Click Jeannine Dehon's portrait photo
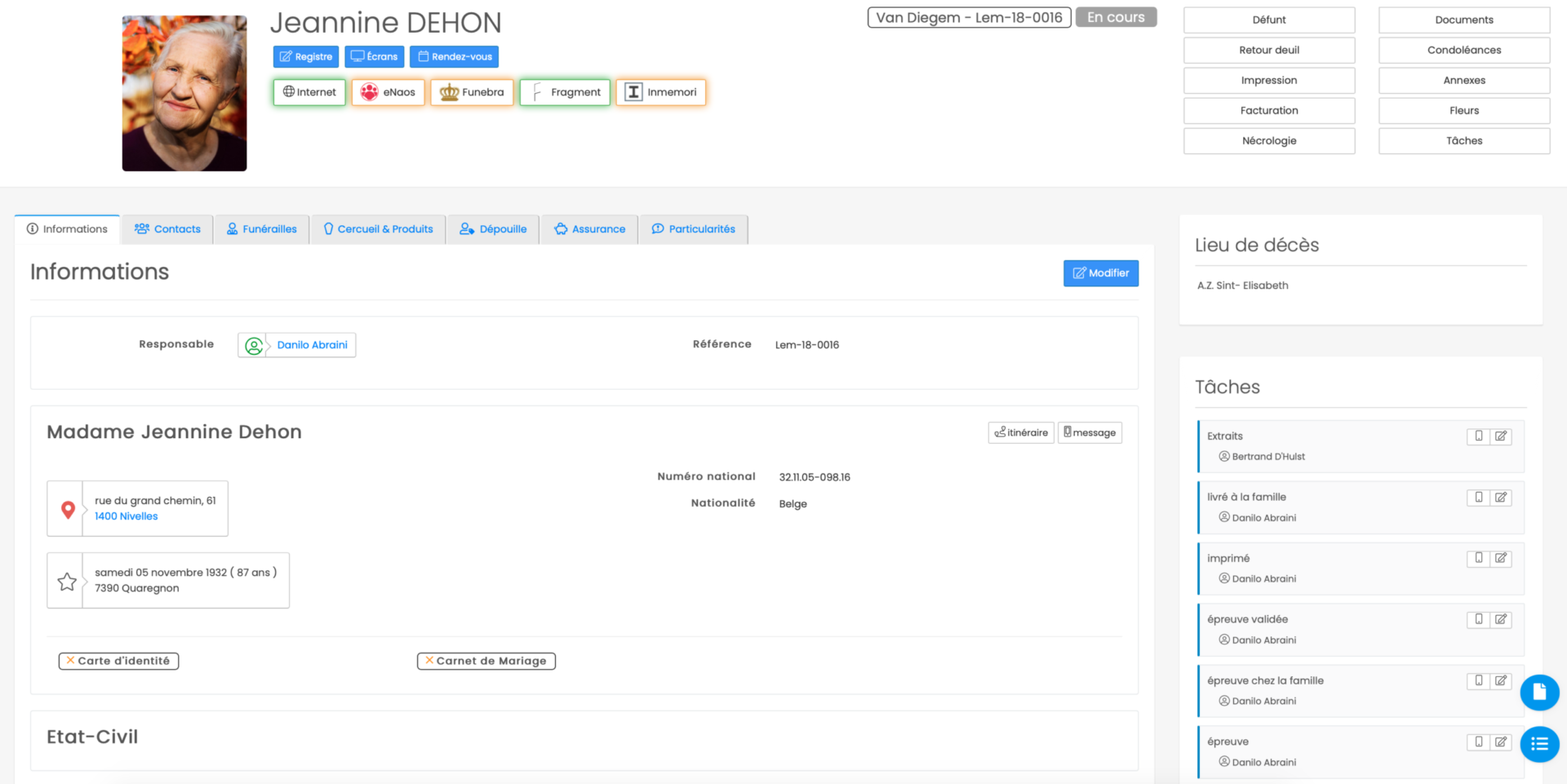The image size is (1567, 784). click(184, 93)
